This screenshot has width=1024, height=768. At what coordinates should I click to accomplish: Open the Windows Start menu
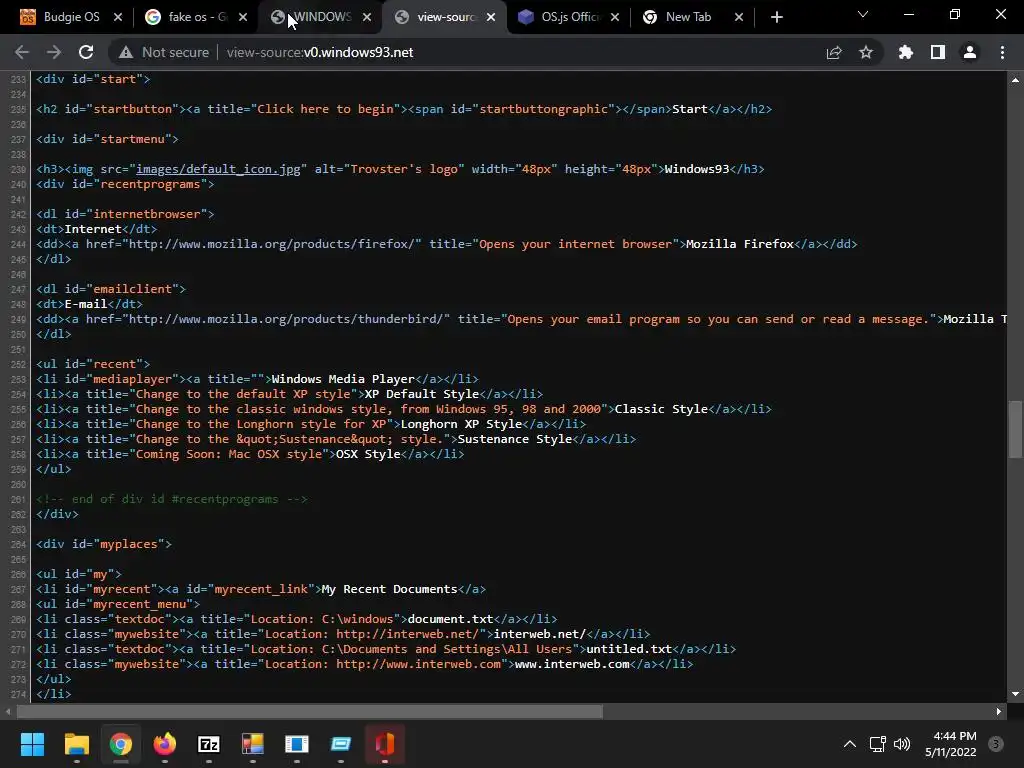(x=32, y=744)
